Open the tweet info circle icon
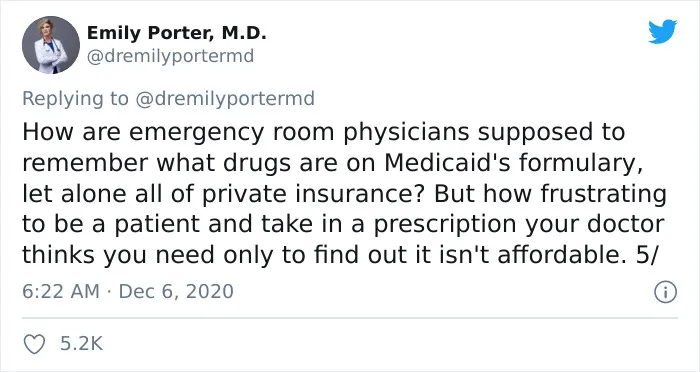The height and width of the screenshot is (372, 700). tap(665, 293)
